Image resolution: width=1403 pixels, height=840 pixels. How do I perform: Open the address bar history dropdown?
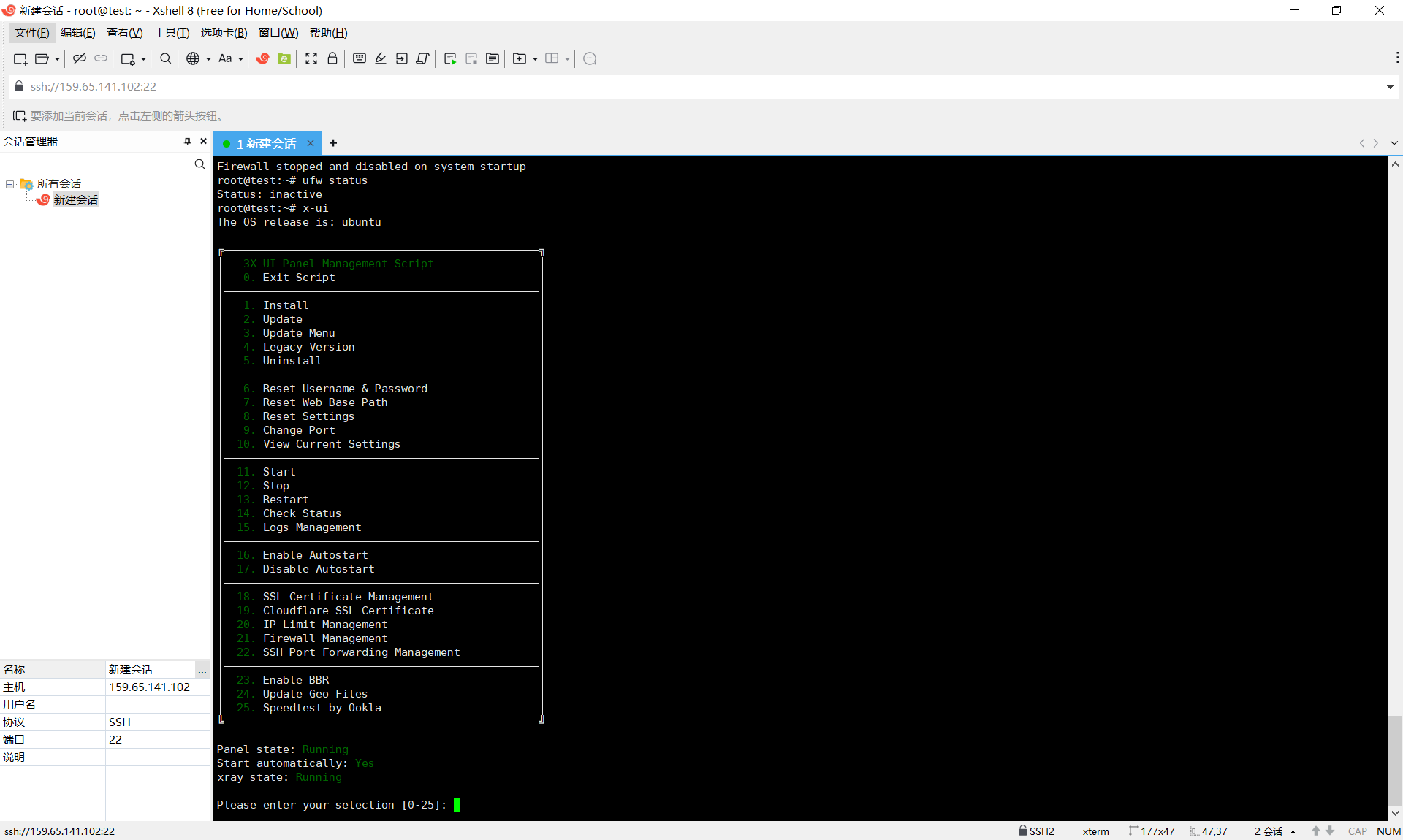click(1389, 87)
